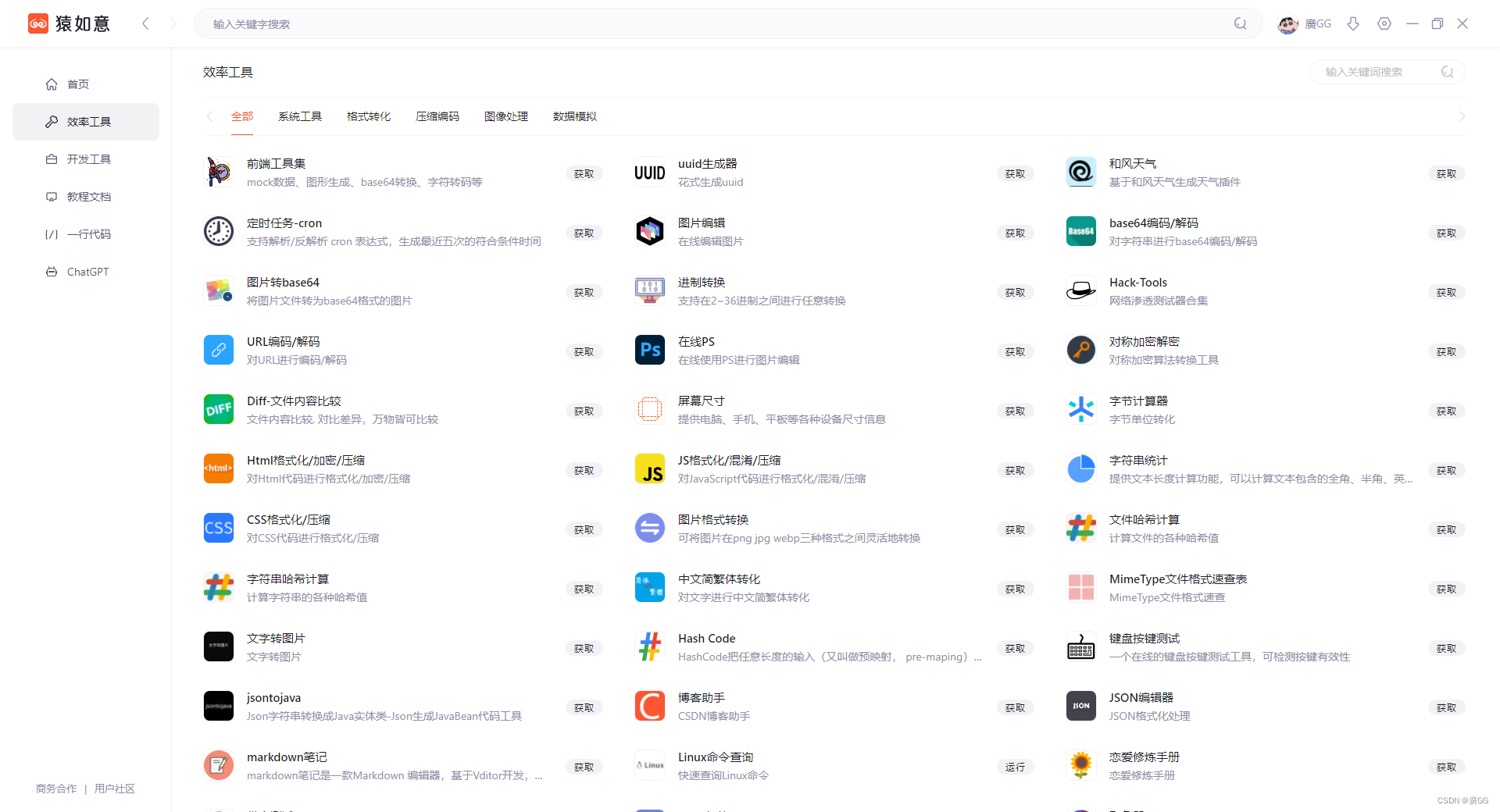The image size is (1500, 812).
Task: Click the 字符串哈希计算 title text
Action: click(287, 579)
